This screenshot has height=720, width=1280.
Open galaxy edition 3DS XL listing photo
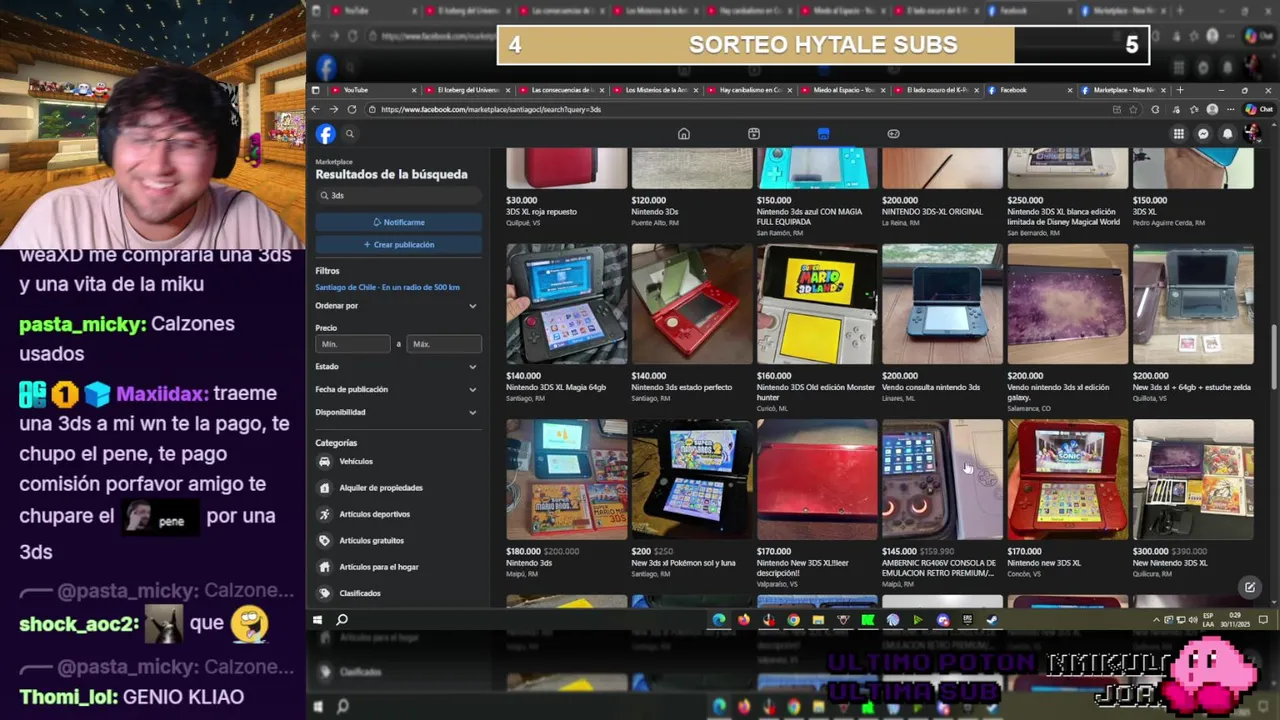pyautogui.click(x=1067, y=304)
